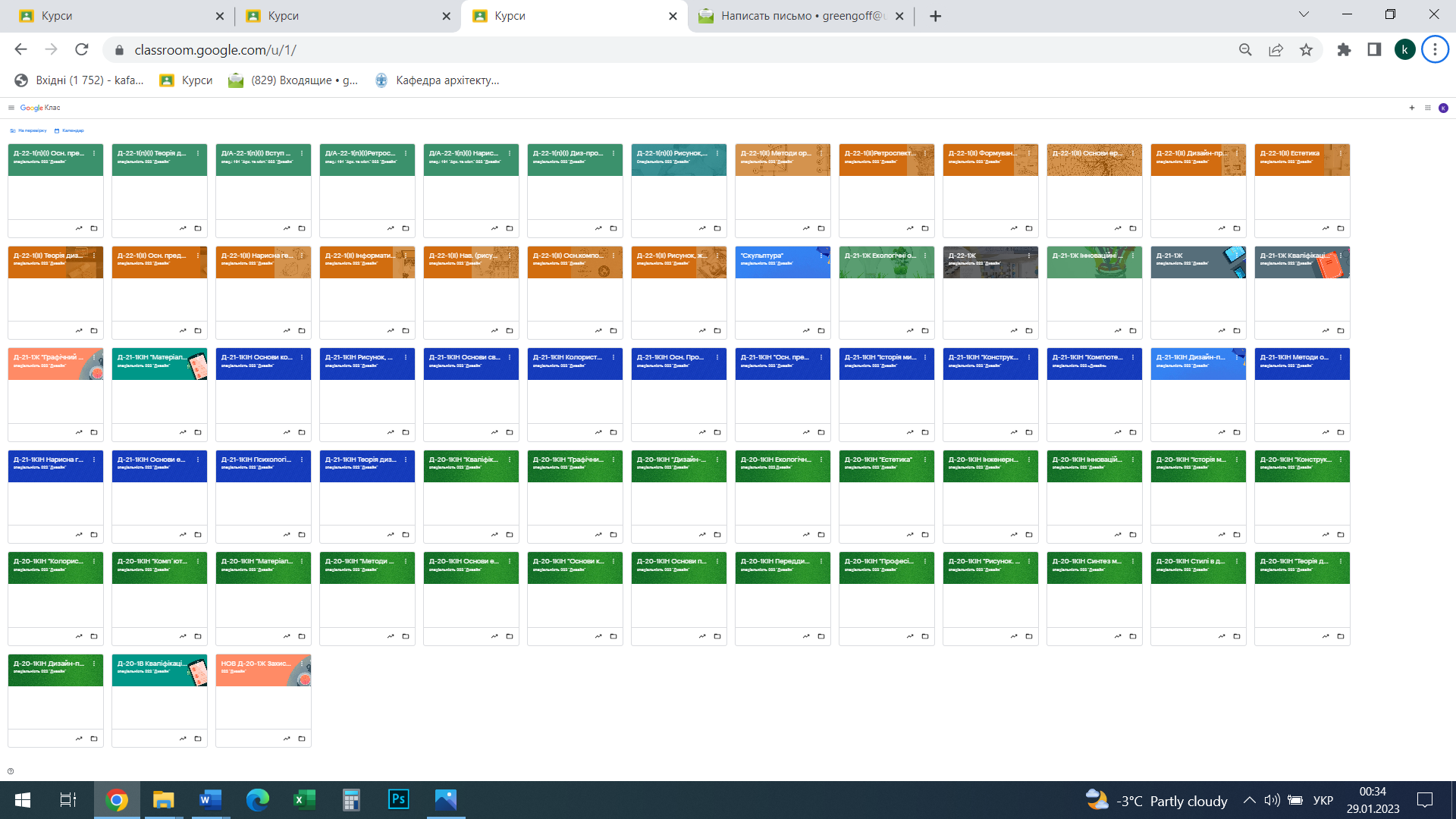
Task: Open Drive folder icon on Д-22-1(II) Естетика card
Action: click(x=1341, y=228)
